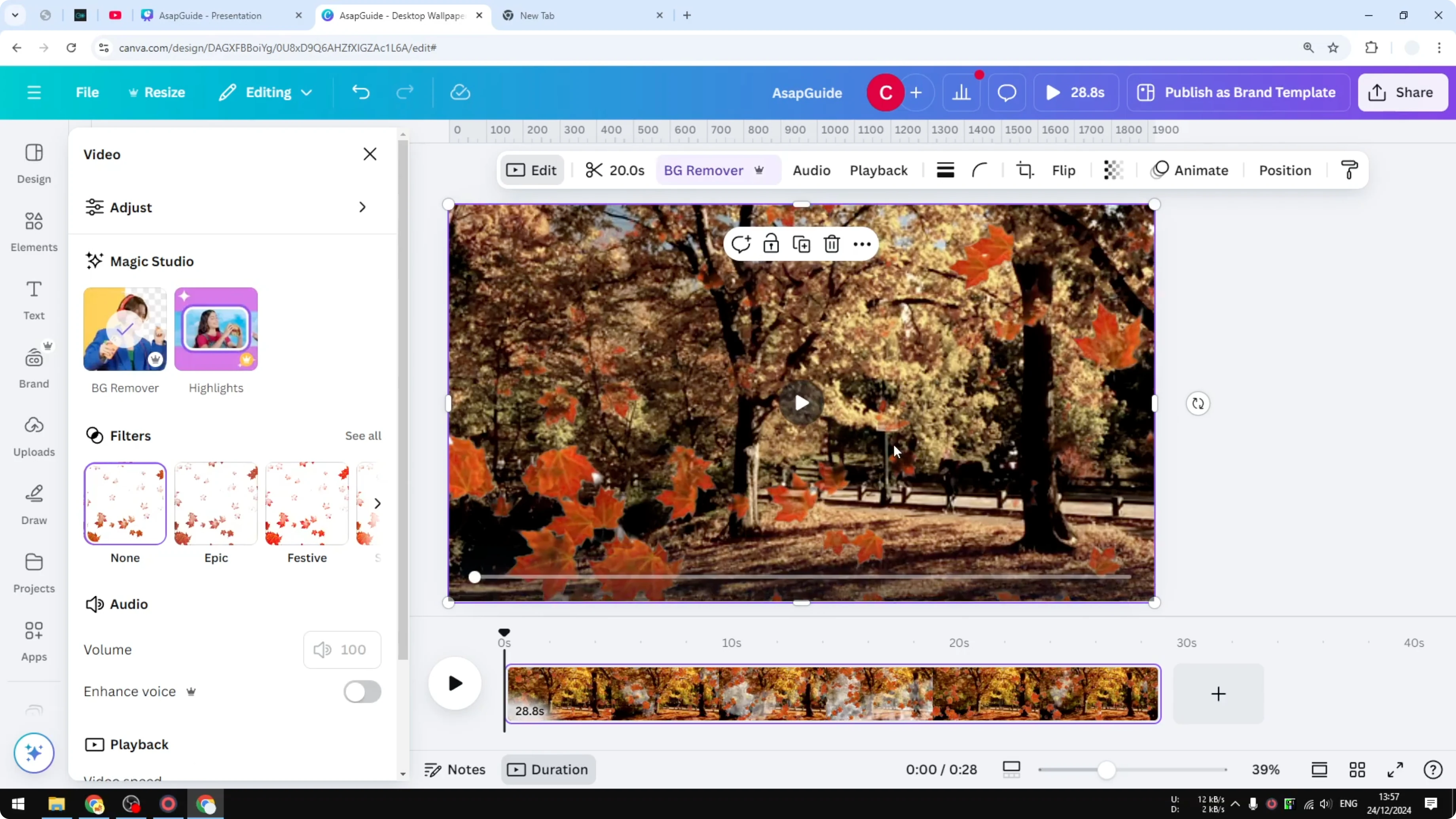Screen dimensions: 1456x819
Task: Open the BG Remover dropdown chevron
Action: pos(760,170)
